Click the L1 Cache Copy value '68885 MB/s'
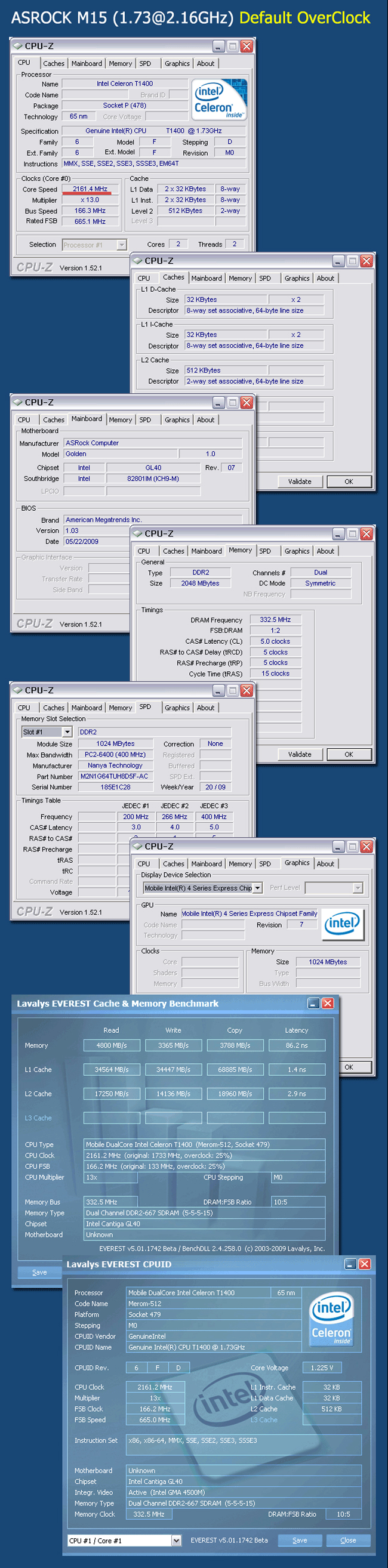Image resolution: width=388 pixels, height=1568 pixels. coord(235,1069)
